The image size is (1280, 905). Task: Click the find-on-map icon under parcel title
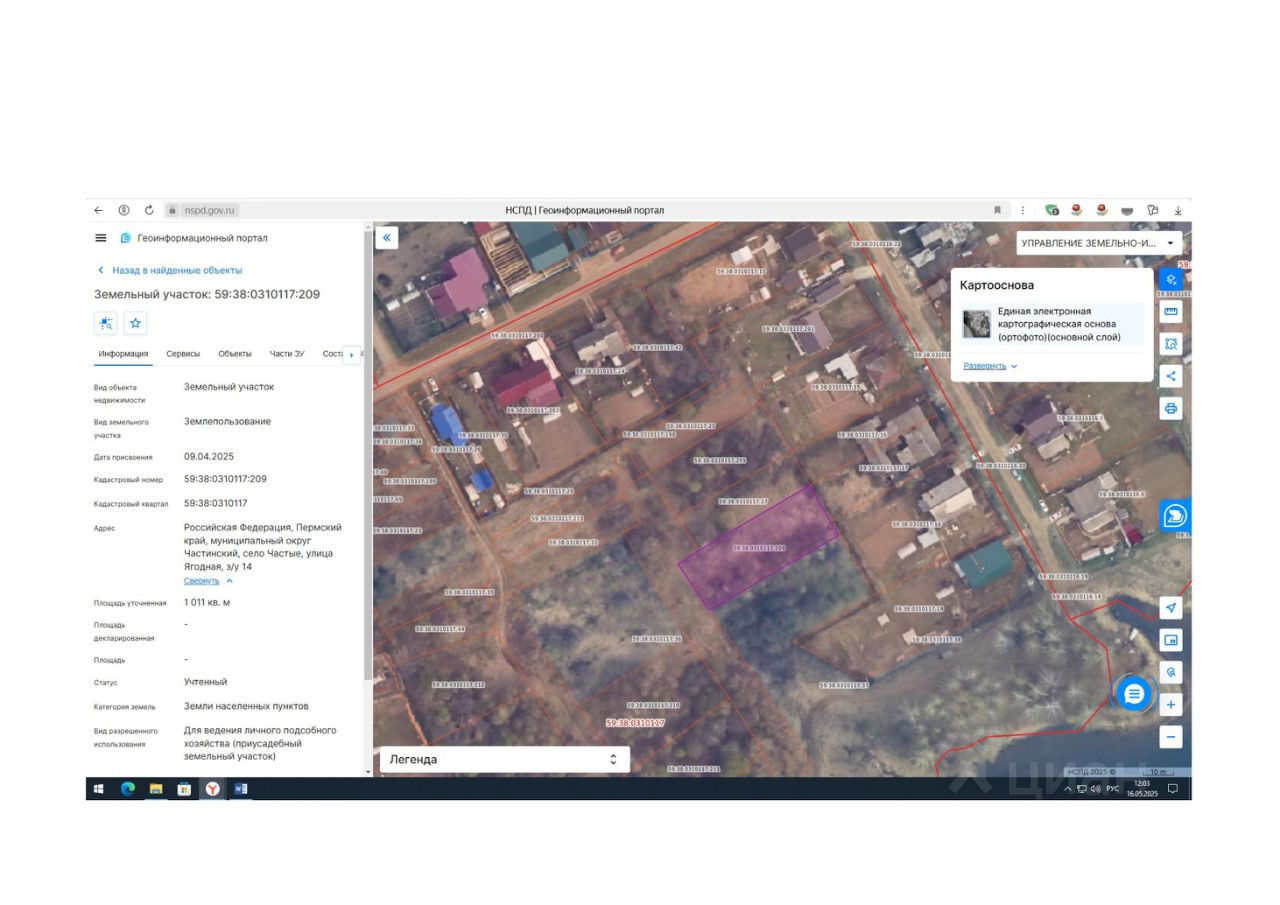105,323
